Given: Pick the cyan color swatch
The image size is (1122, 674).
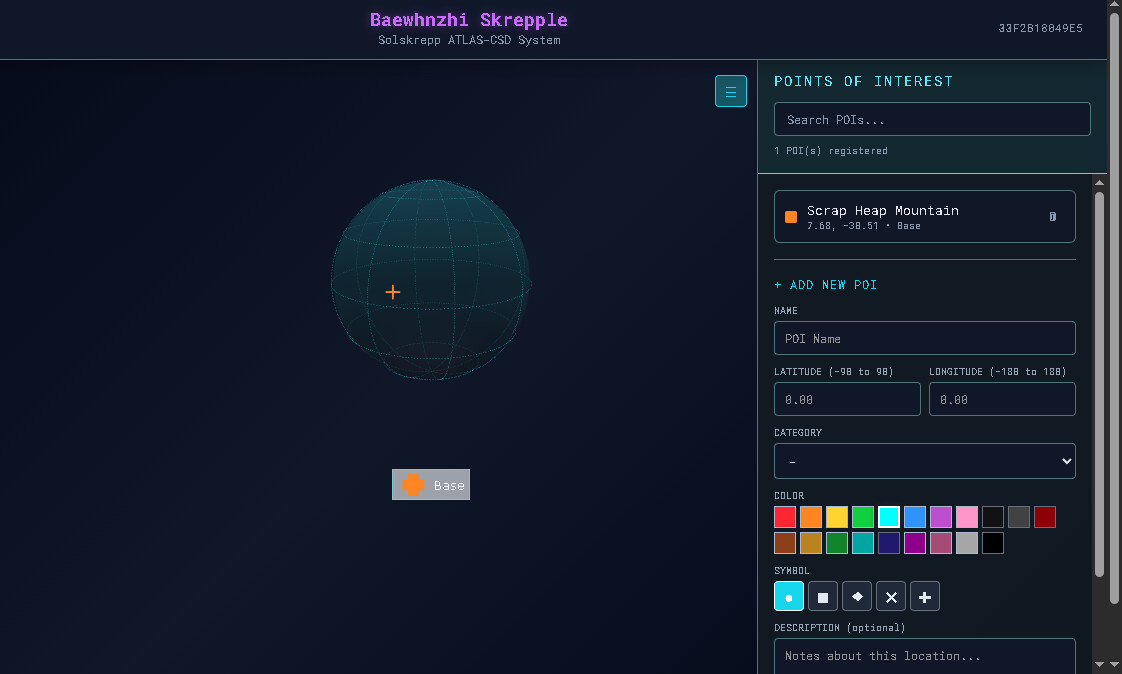Looking at the screenshot, I should point(889,517).
